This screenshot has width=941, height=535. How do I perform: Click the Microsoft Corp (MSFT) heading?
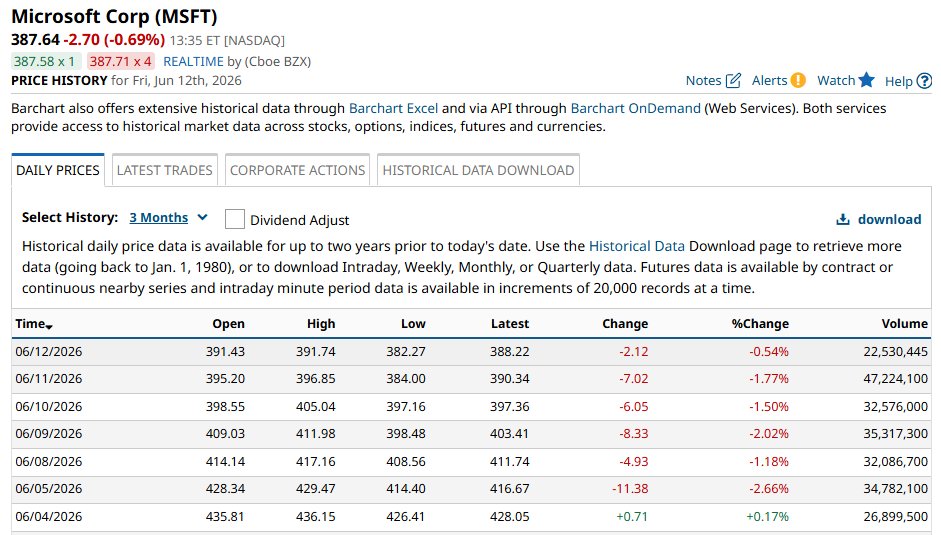(115, 16)
